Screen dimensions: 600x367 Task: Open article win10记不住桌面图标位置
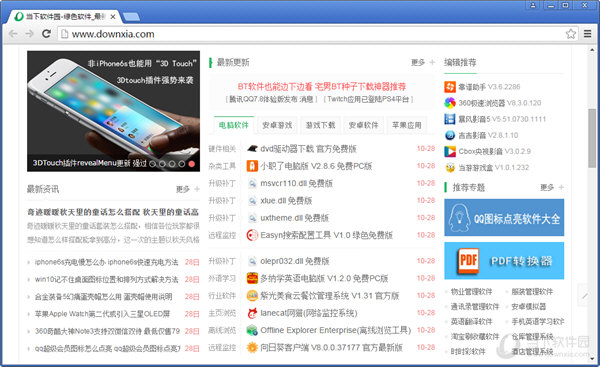click(106, 279)
